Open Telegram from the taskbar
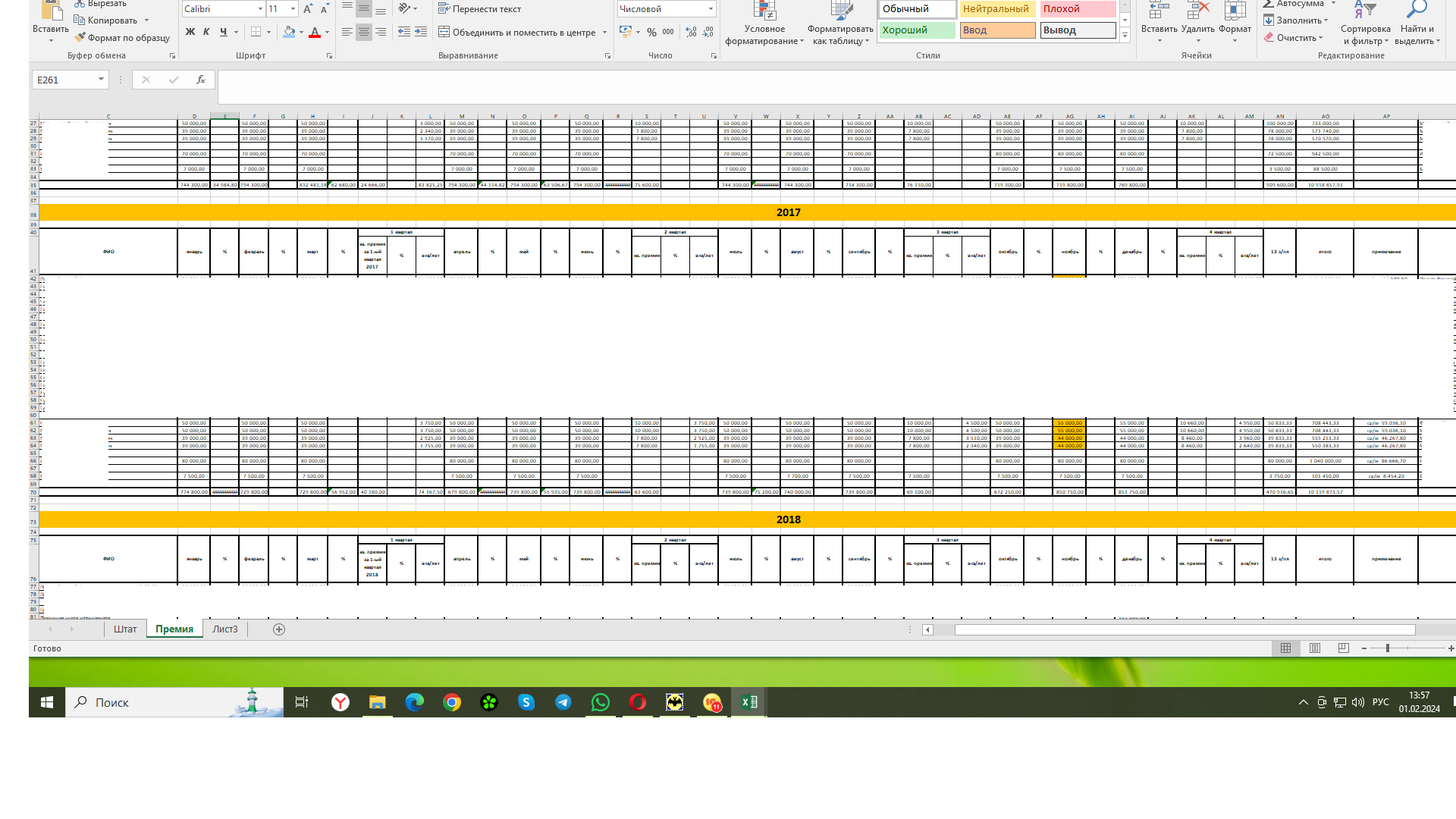 coord(563,702)
